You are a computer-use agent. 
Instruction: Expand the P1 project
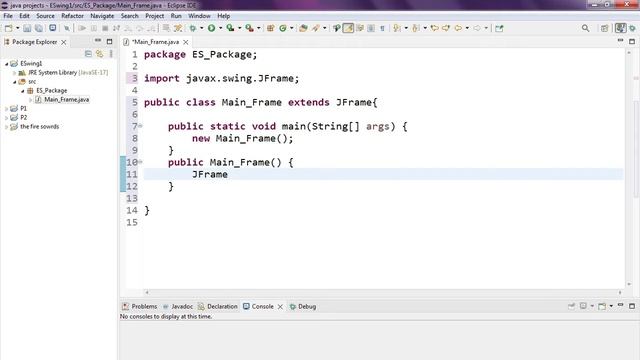point(7,109)
